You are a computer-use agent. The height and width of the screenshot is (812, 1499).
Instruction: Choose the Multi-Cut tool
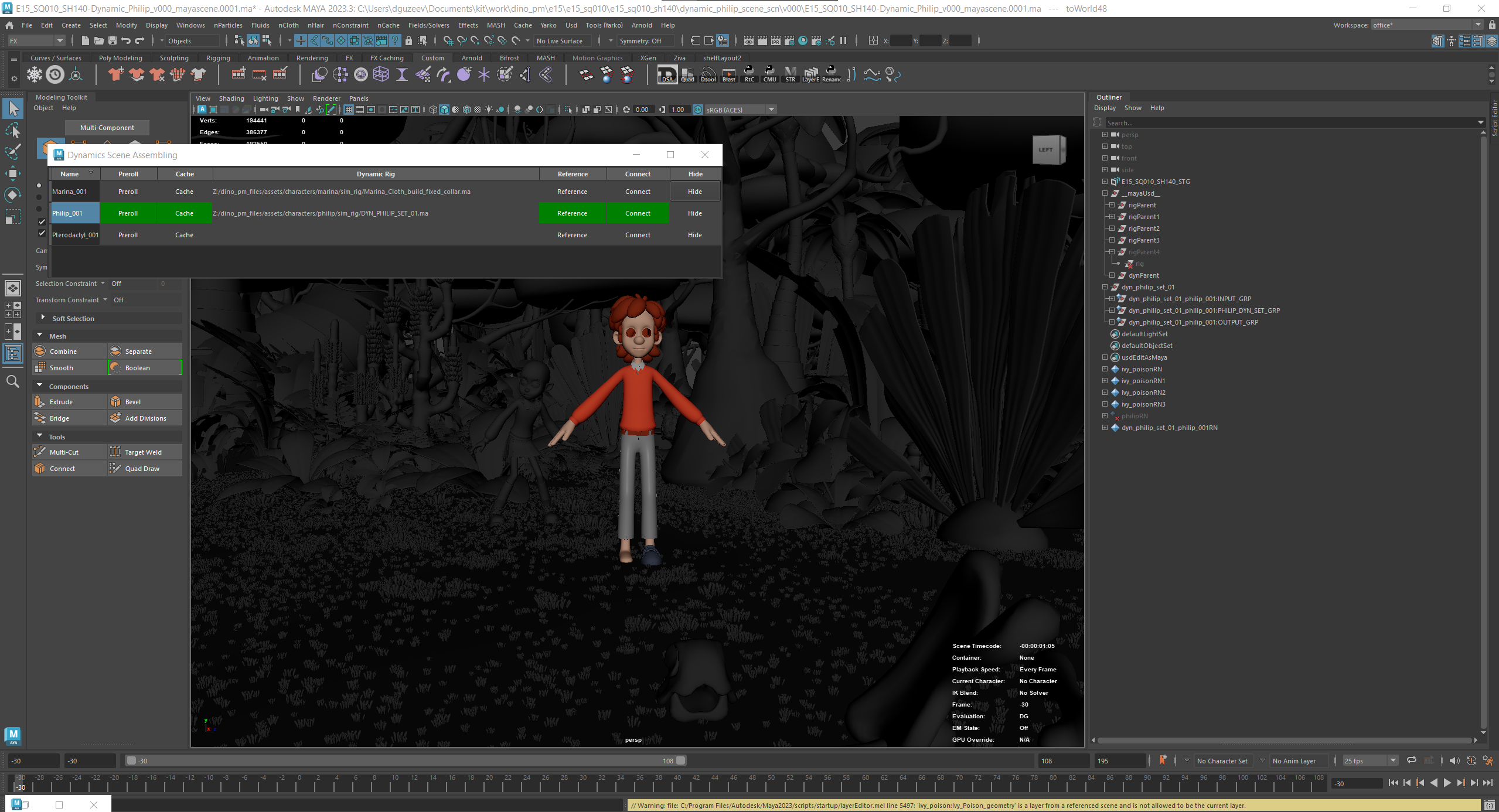(40, 452)
